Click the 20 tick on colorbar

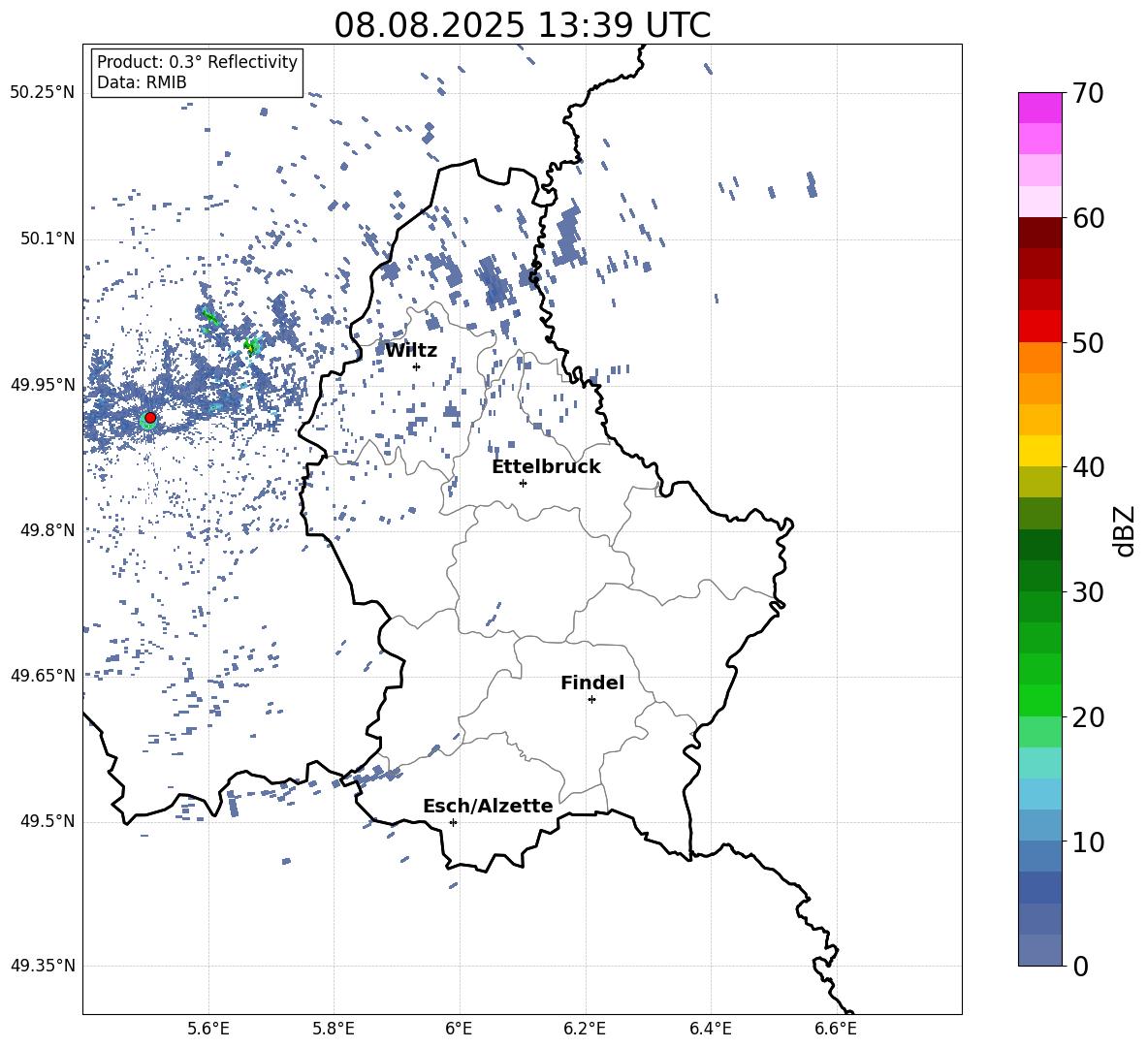point(1088,716)
